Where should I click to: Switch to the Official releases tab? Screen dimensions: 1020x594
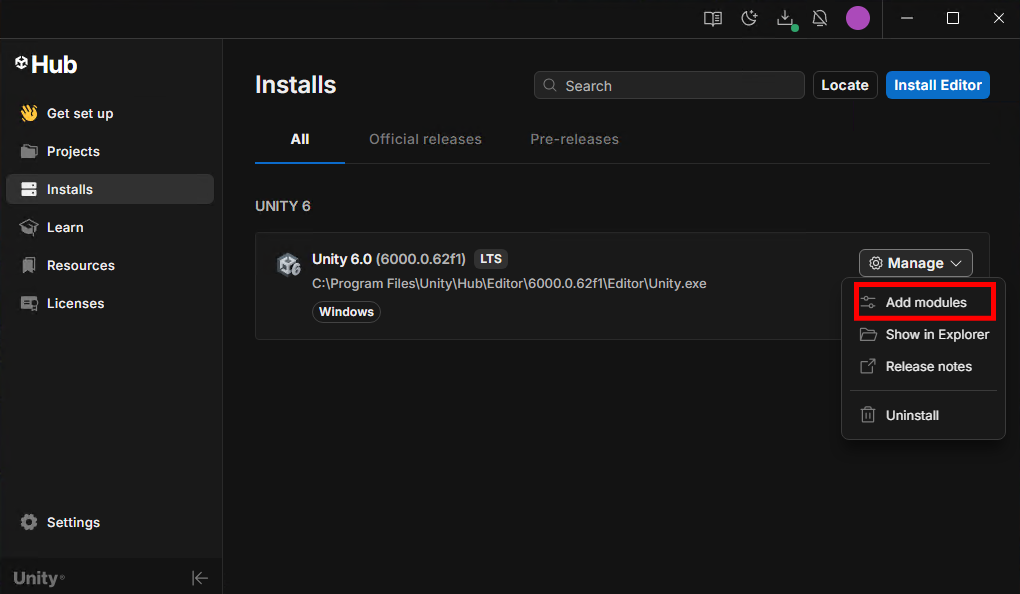pyautogui.click(x=425, y=140)
